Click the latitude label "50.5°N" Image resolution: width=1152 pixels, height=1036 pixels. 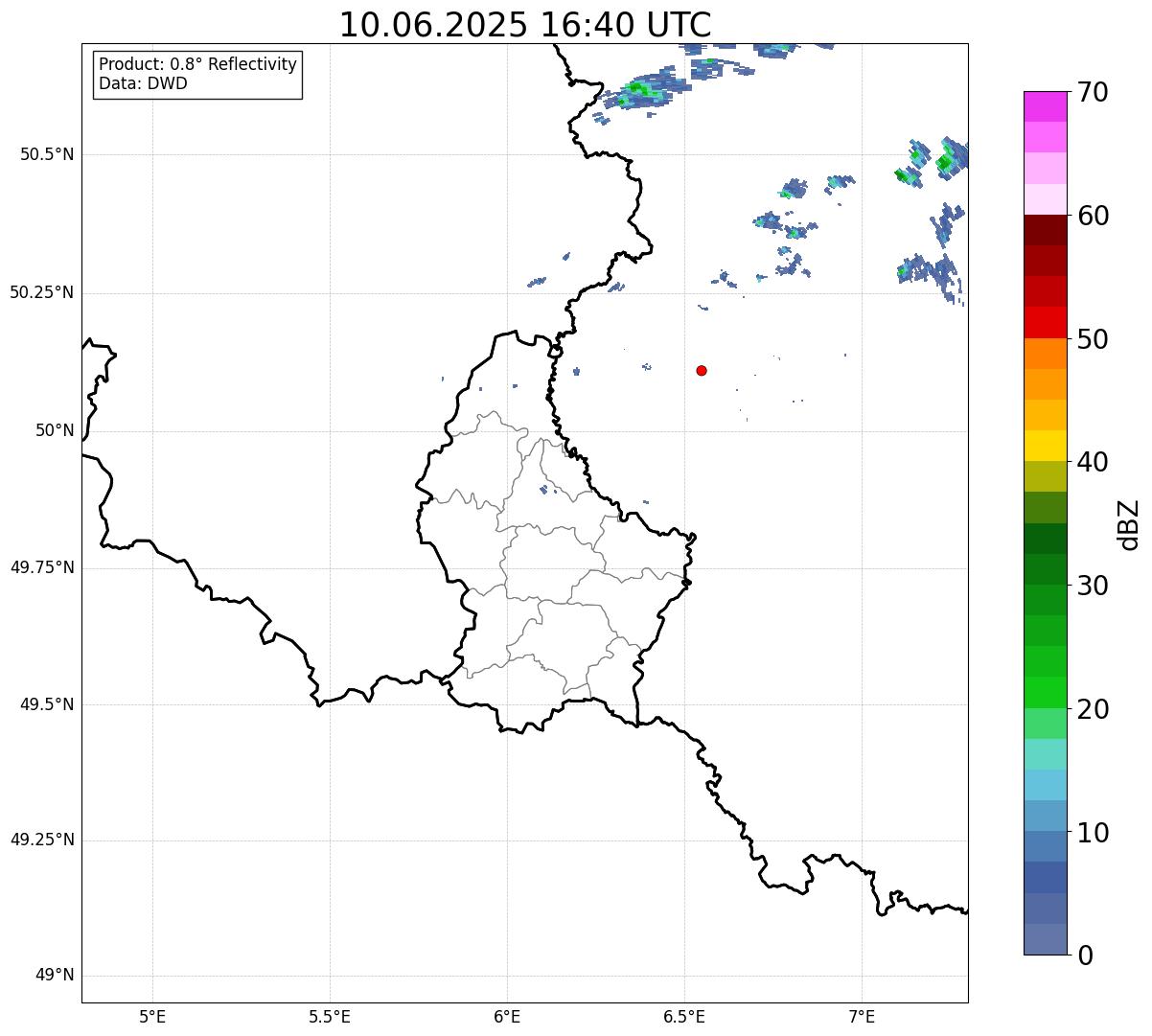point(46,155)
